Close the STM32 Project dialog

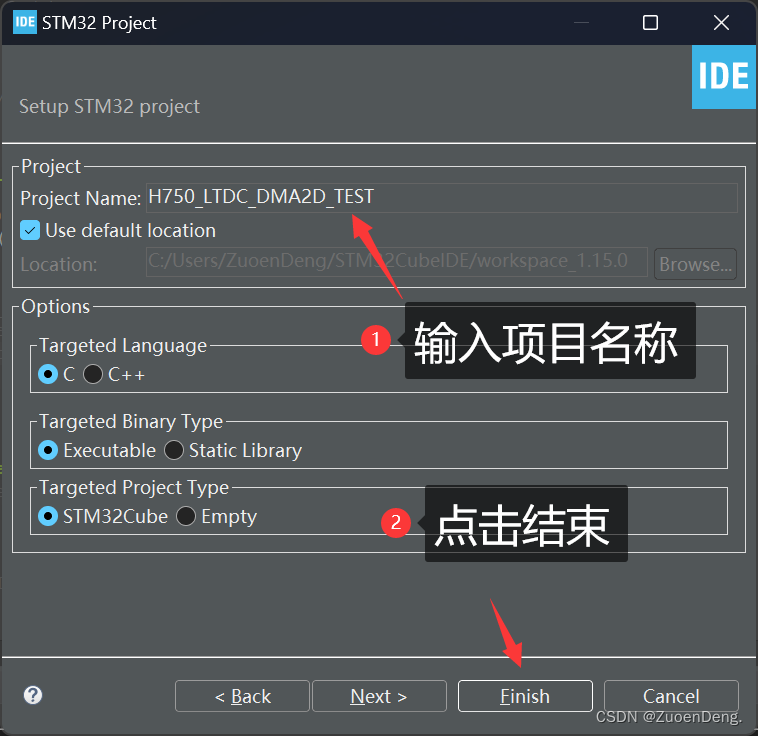click(721, 22)
